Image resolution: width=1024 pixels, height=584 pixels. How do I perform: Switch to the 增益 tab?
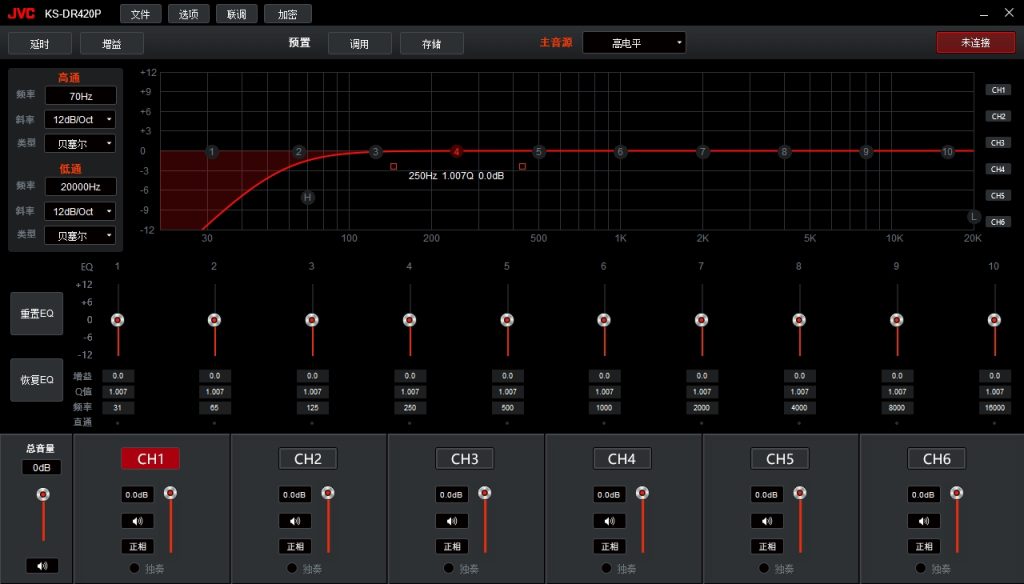click(112, 44)
